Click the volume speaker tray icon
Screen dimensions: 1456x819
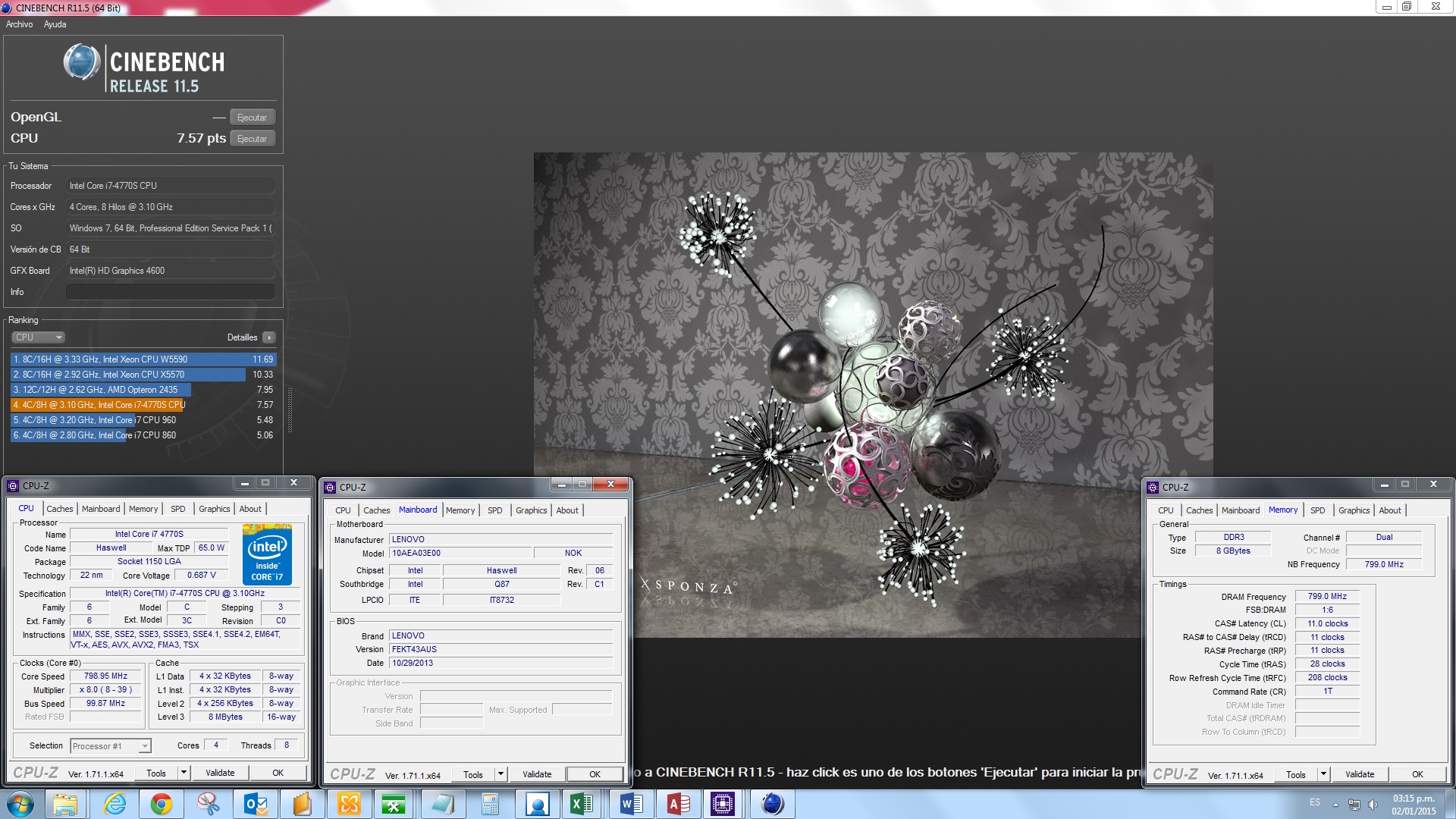(x=1372, y=805)
